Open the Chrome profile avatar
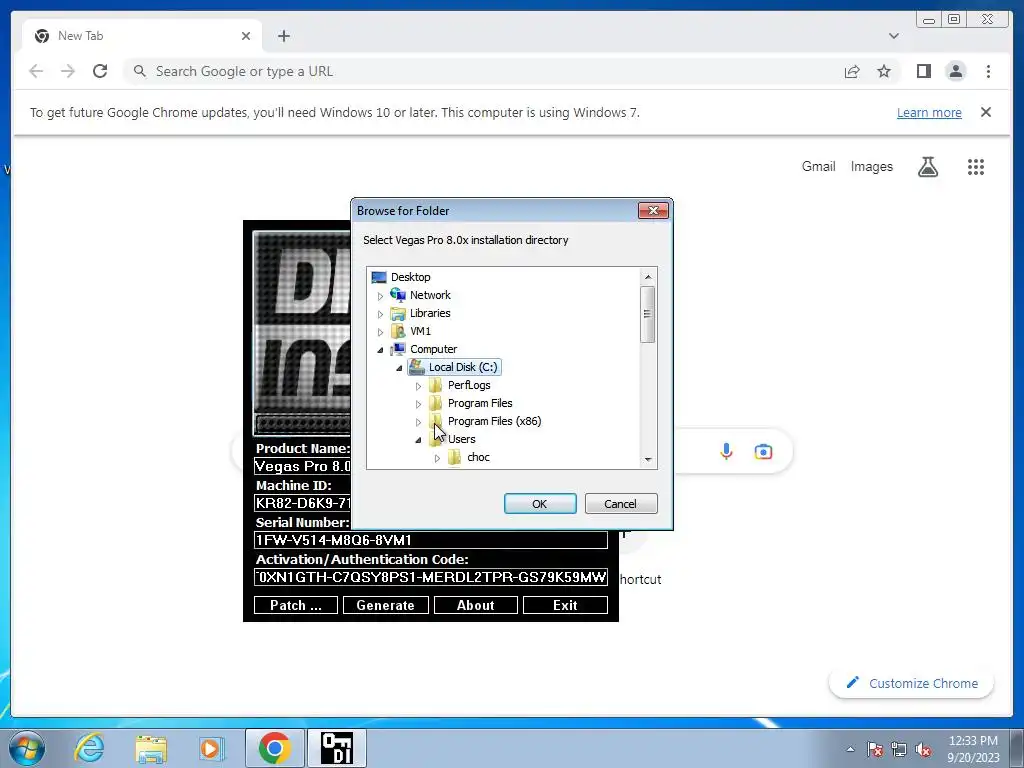 955,71
